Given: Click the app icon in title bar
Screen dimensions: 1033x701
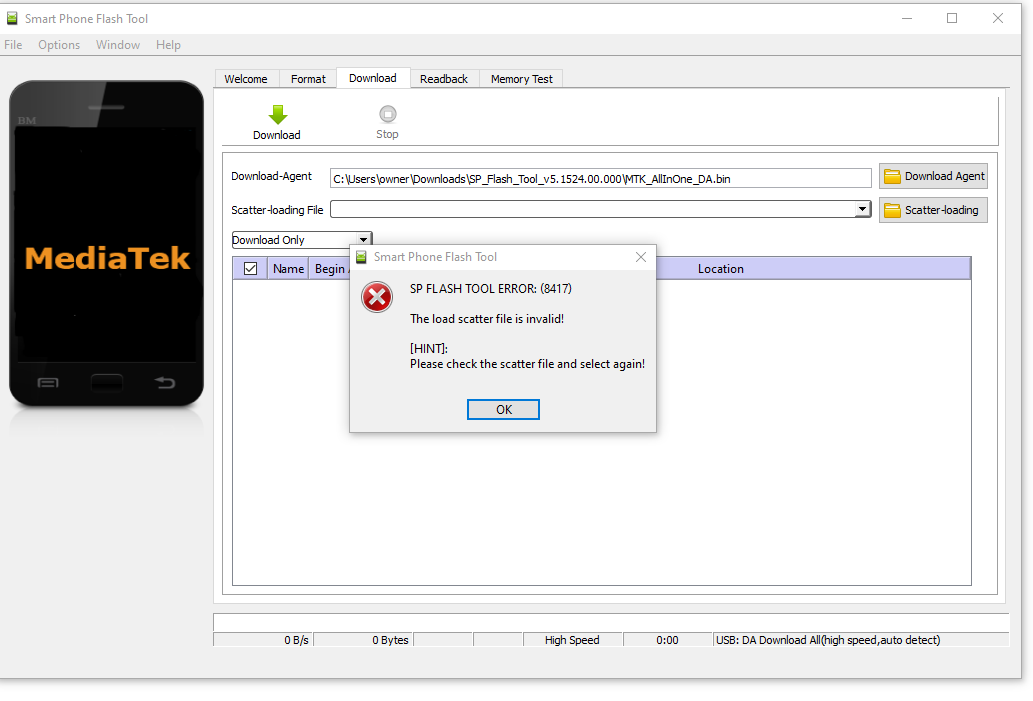Looking at the screenshot, I should 12,18.
